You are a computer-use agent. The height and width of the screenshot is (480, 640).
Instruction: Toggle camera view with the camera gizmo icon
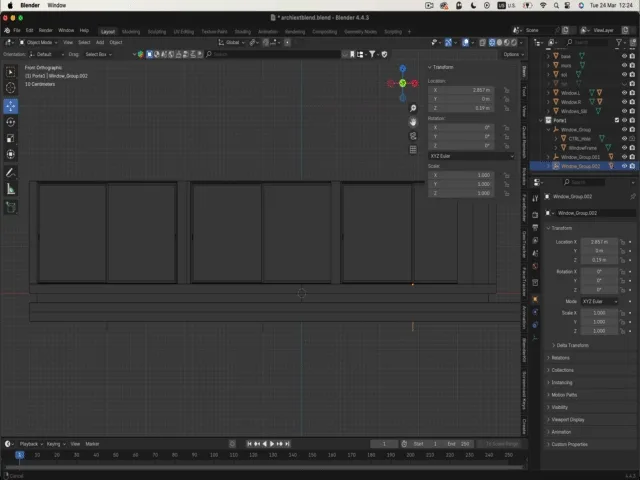pos(413,136)
